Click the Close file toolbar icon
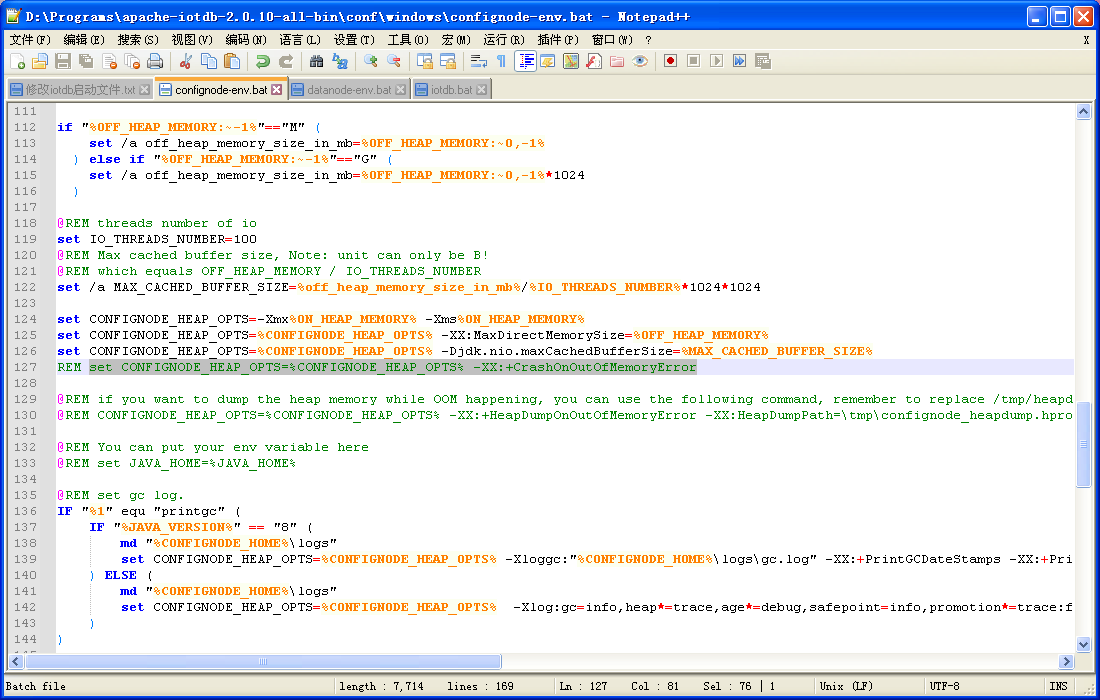This screenshot has height=700, width=1100. pos(109,62)
